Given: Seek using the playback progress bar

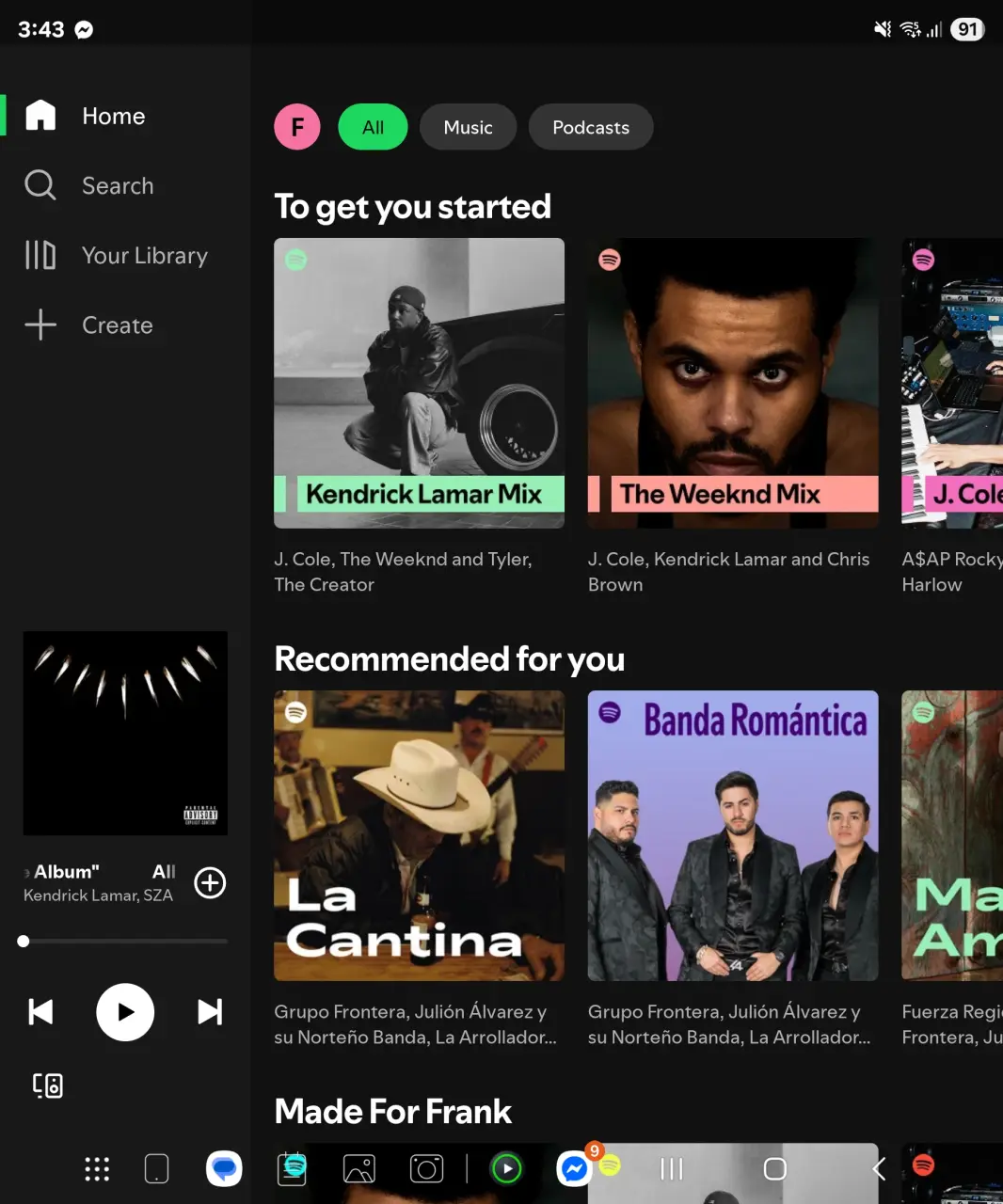Looking at the screenshot, I should pyautogui.click(x=125, y=941).
